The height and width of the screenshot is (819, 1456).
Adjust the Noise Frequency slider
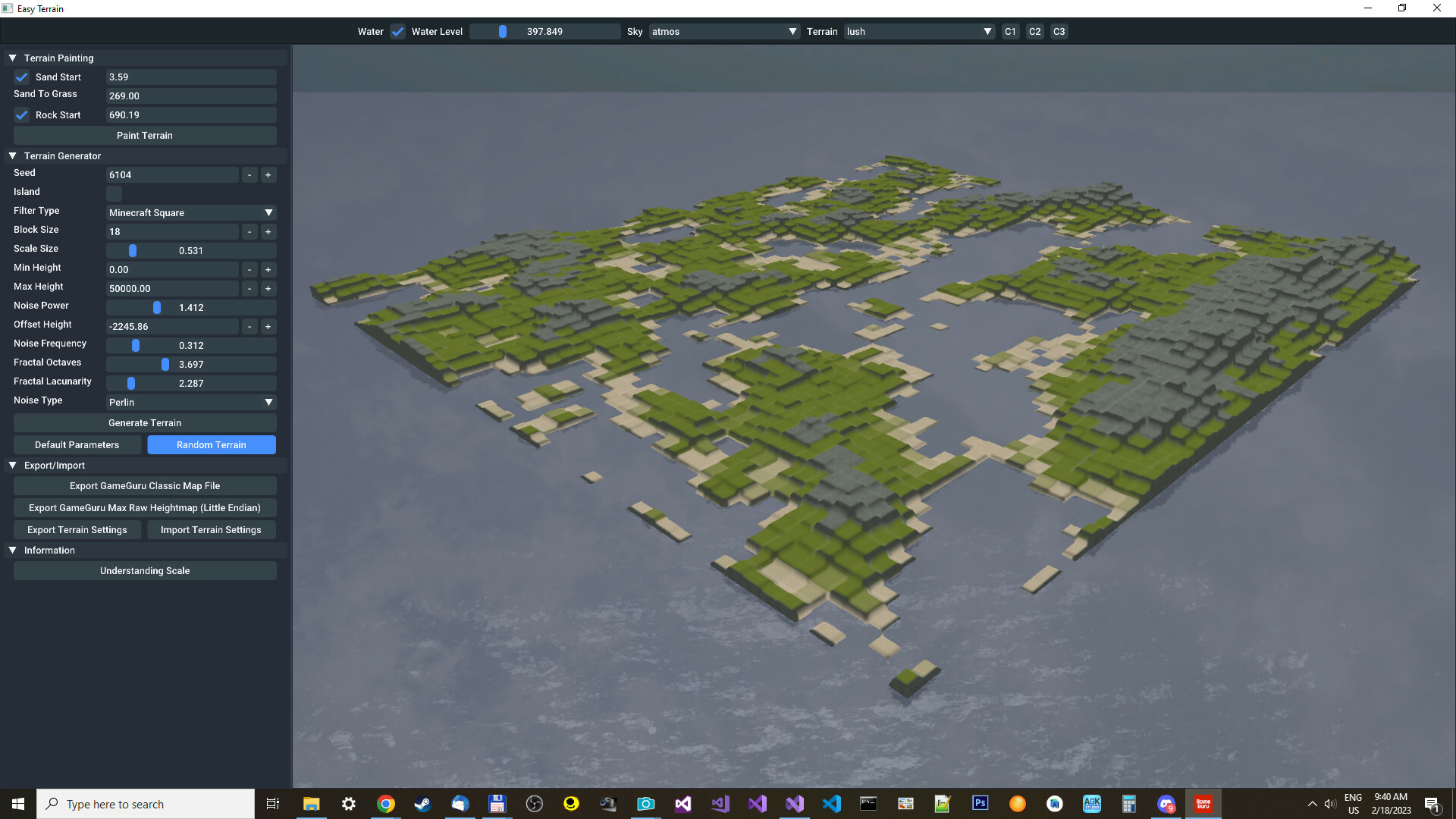pyautogui.click(x=133, y=345)
